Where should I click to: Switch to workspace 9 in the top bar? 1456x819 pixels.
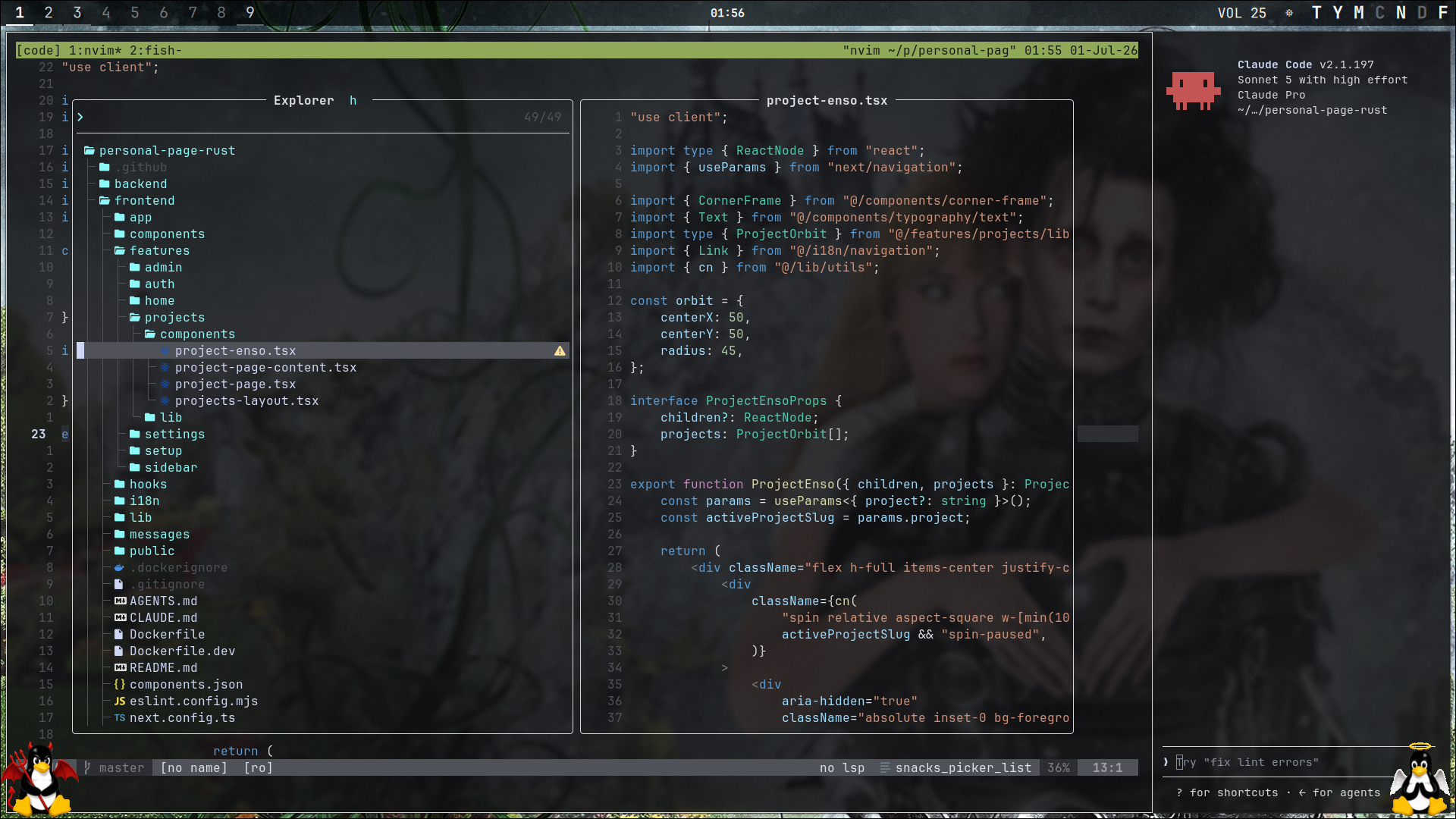(x=250, y=13)
